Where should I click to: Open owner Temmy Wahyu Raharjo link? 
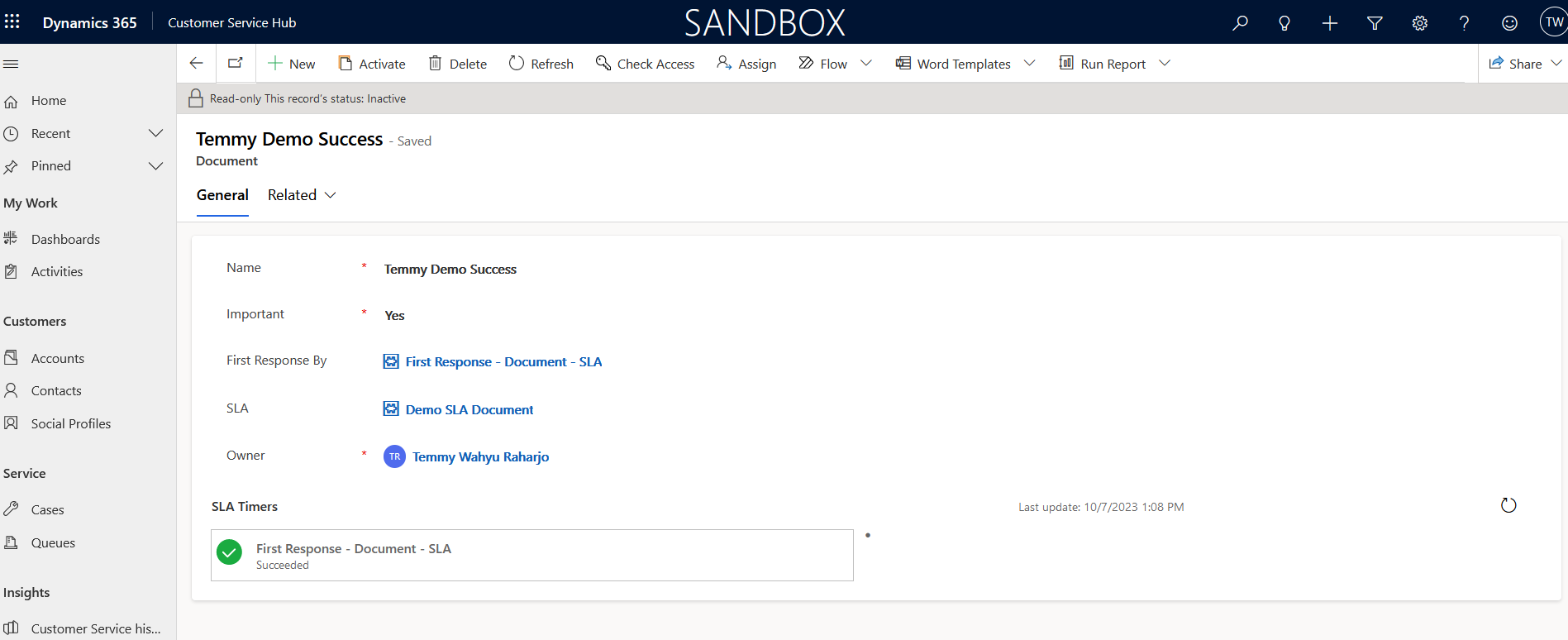tap(480, 457)
